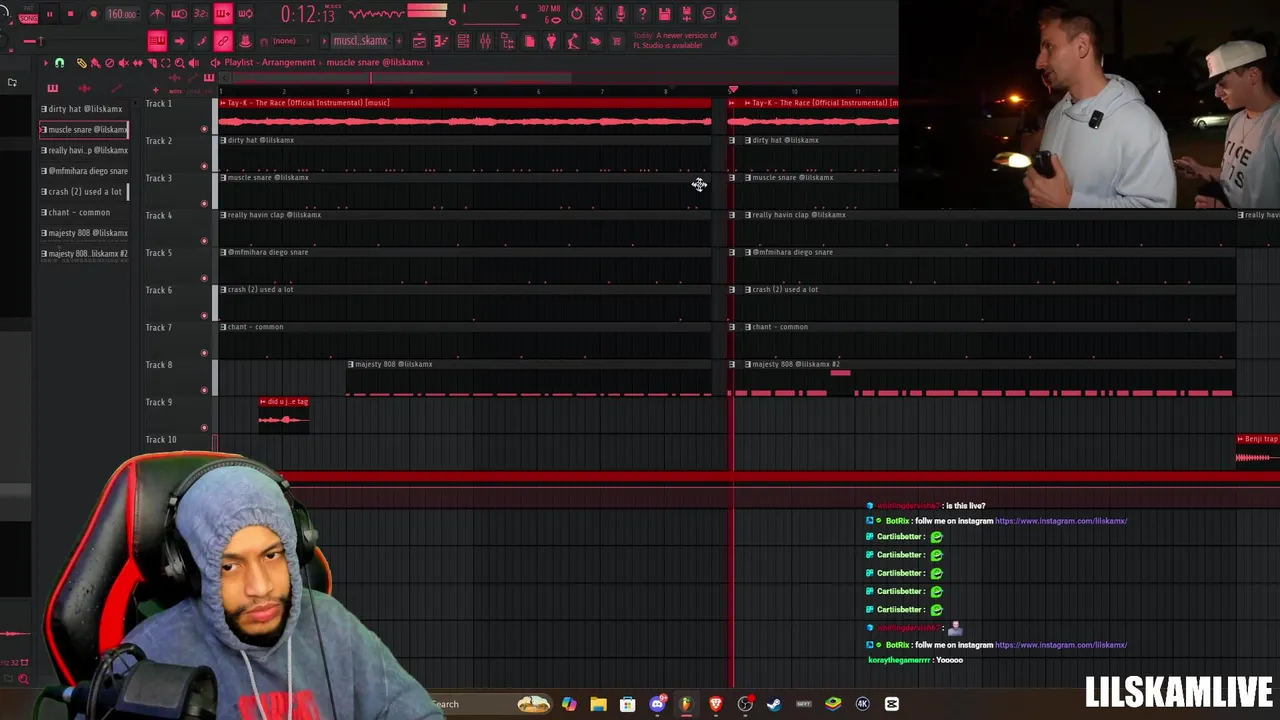Enable wait for input before recording
The width and height of the screenshot is (1280, 720).
[x=179, y=14]
